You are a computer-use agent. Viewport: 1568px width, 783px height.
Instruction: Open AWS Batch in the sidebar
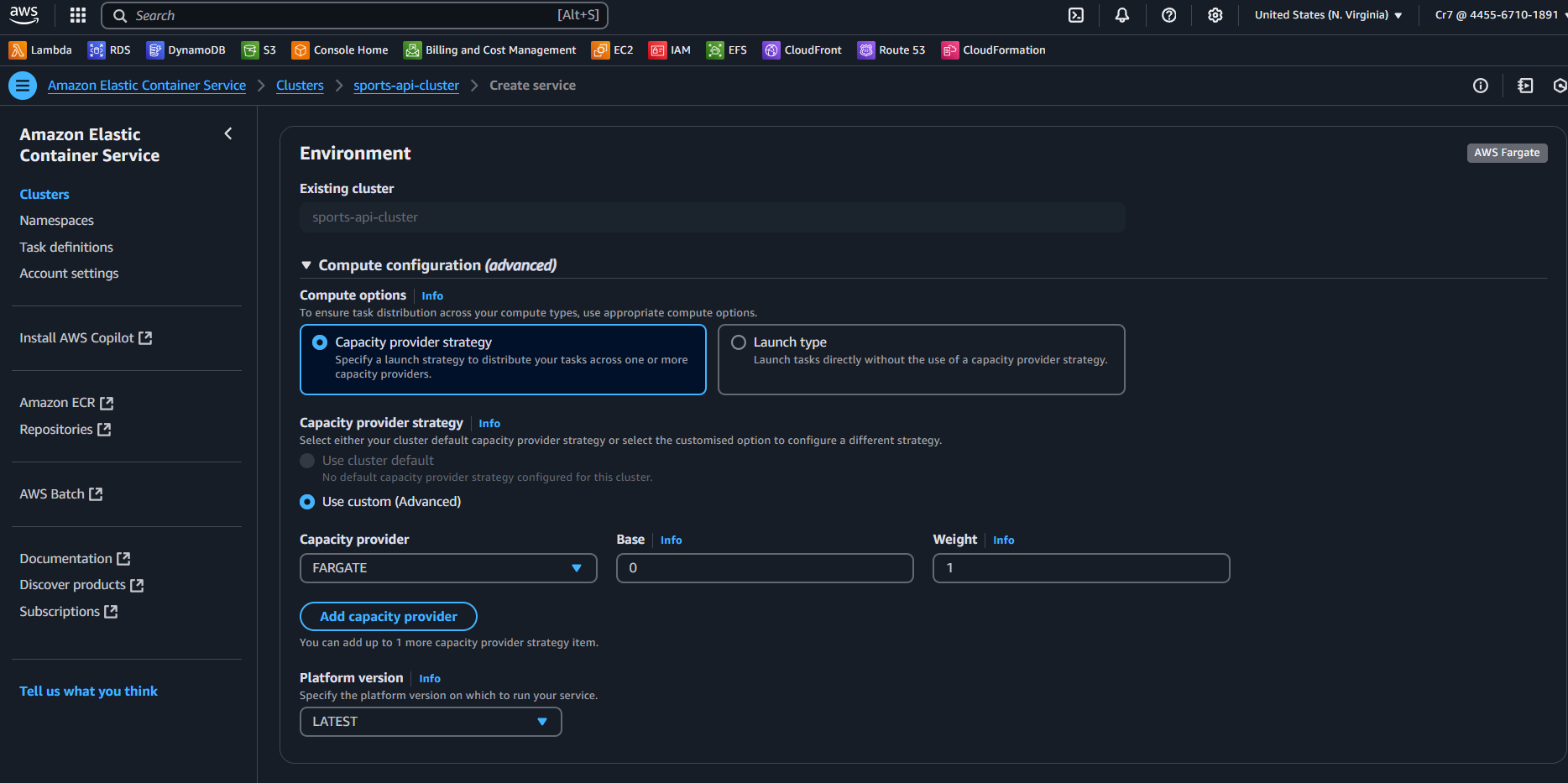pos(61,494)
